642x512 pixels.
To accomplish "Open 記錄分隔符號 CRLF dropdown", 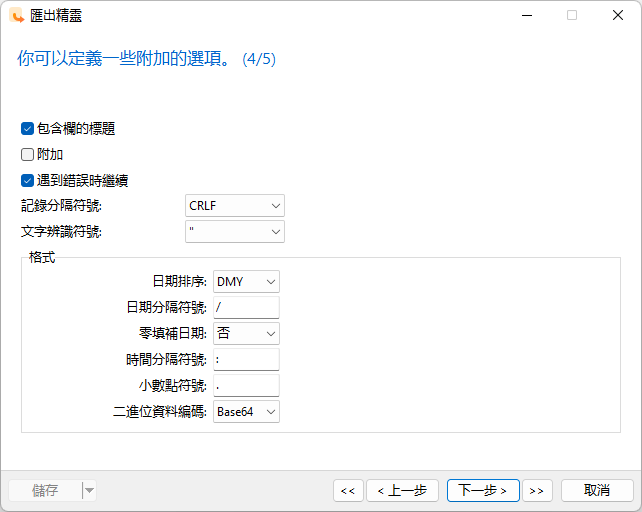I will (x=235, y=206).
